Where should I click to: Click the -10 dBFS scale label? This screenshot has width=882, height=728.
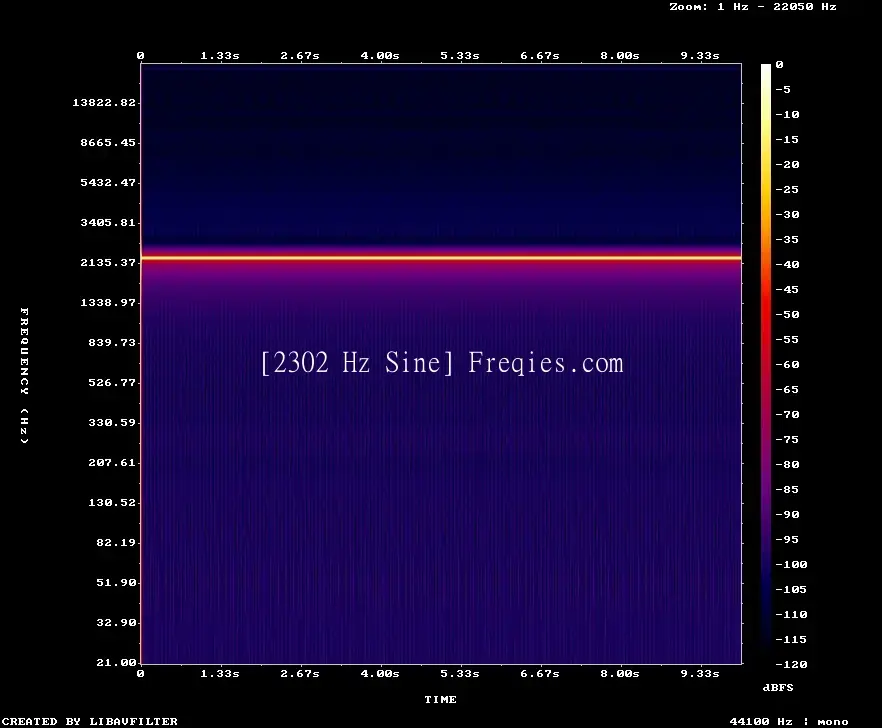coord(787,114)
